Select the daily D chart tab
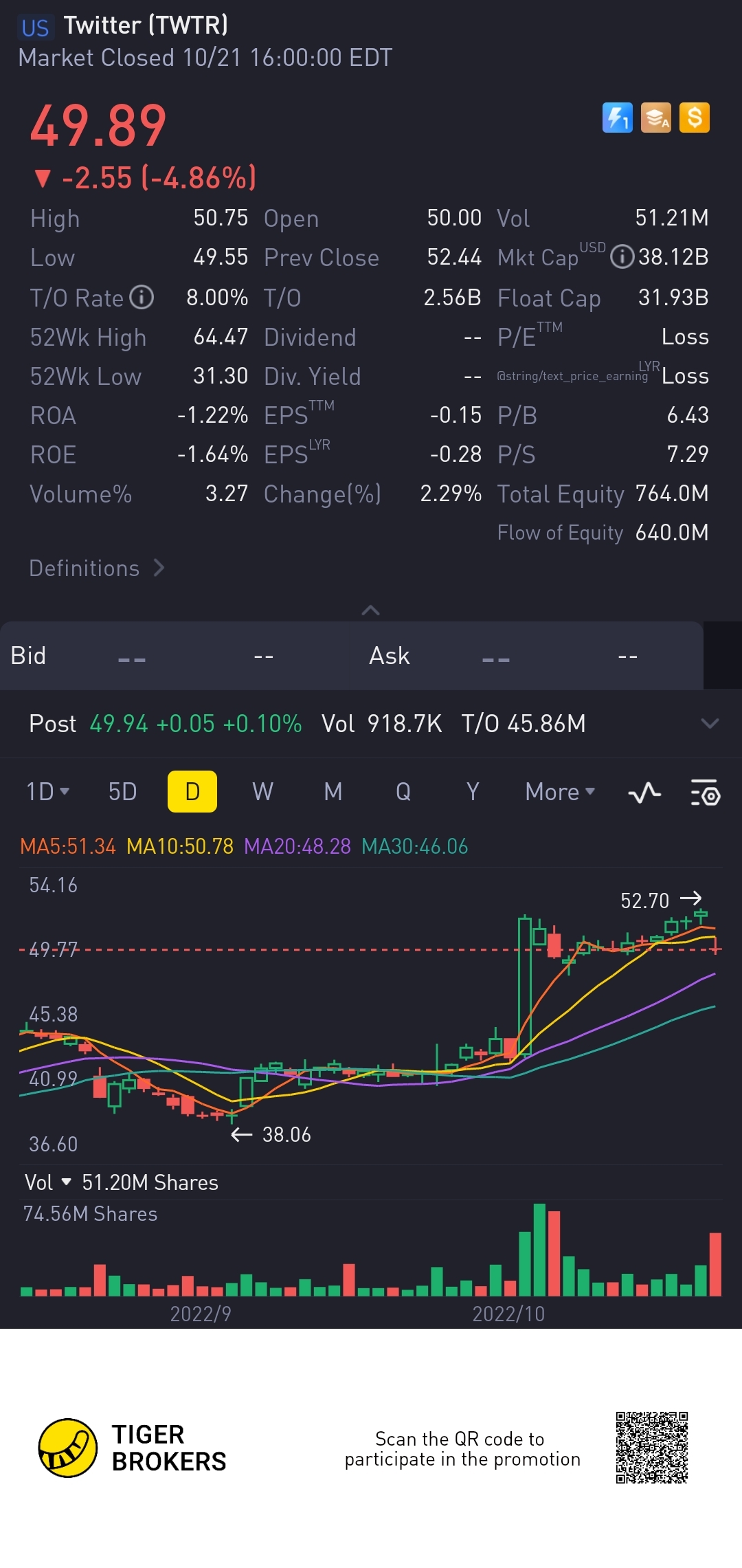Viewport: 742px width, 1568px height. pos(192,791)
